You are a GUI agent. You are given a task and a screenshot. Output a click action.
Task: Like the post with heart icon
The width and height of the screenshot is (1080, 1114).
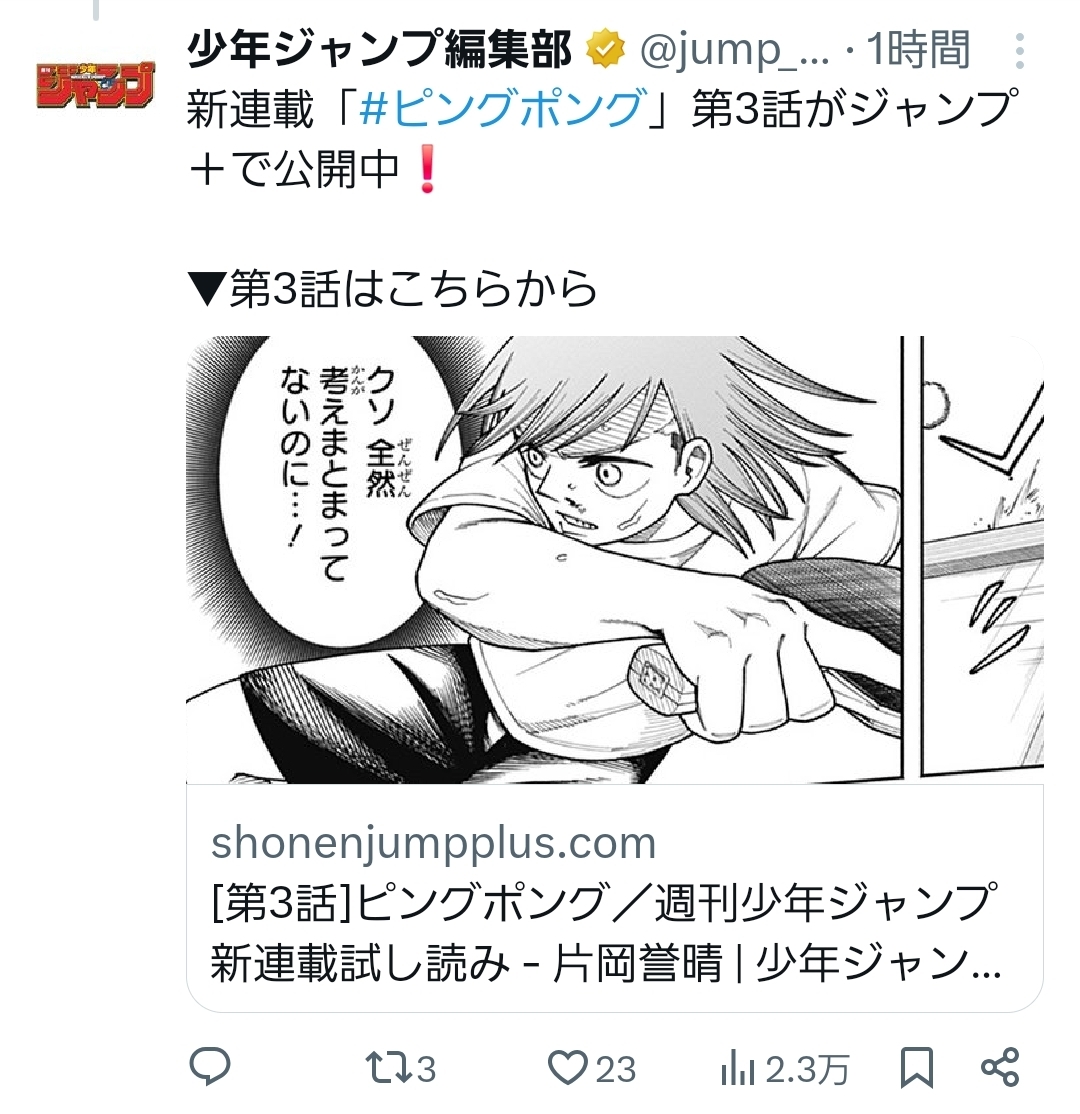click(568, 1067)
